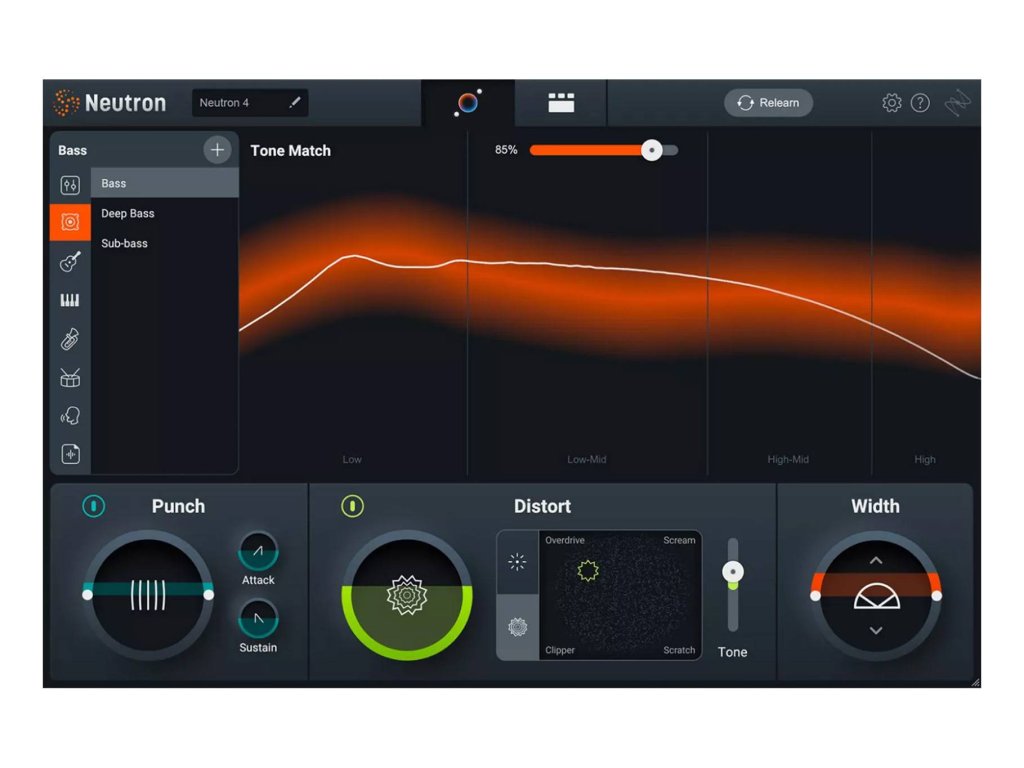Select the trumpet brass category icon

pos(70,339)
